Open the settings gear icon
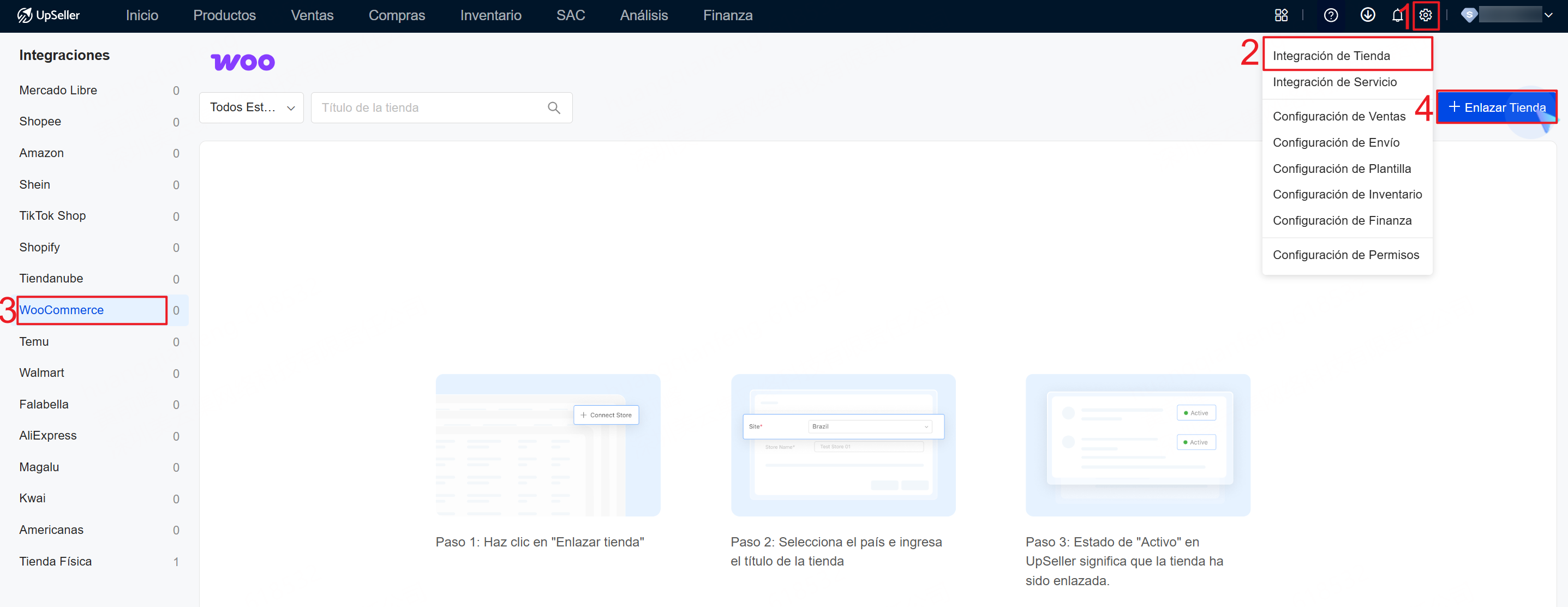Screen dimensions: 1568x607 point(1426,15)
